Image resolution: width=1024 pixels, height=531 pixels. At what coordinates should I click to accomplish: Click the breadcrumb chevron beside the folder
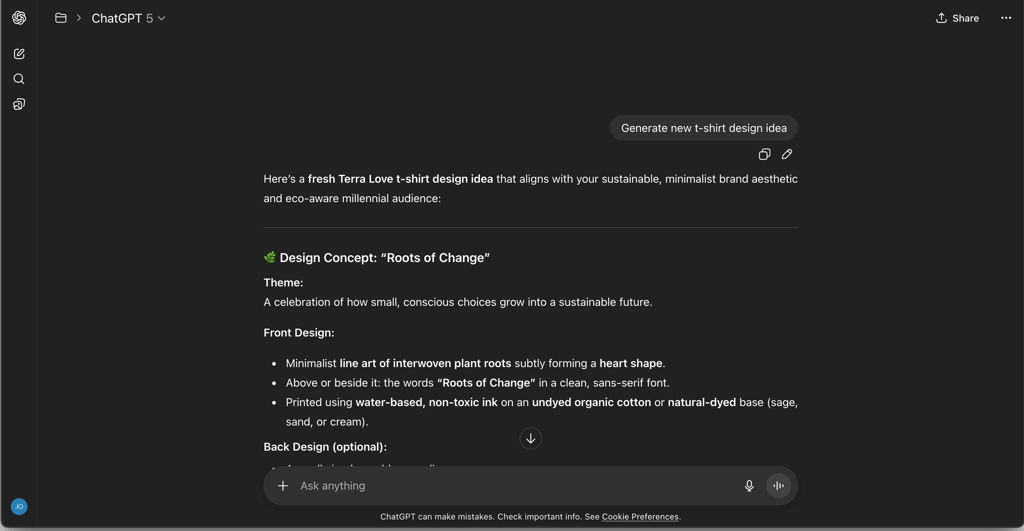click(78, 18)
